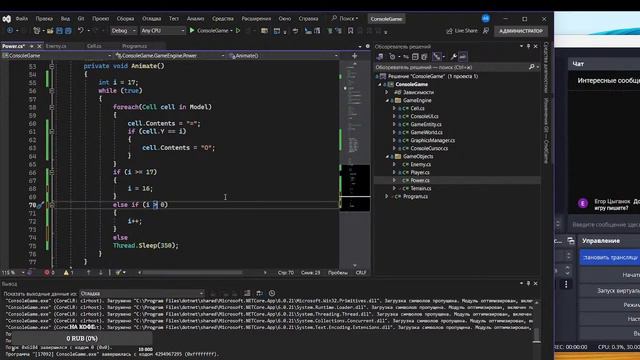Collapse the GameObjects folder
Viewport: 640px width, 360px height.
tap(387, 156)
